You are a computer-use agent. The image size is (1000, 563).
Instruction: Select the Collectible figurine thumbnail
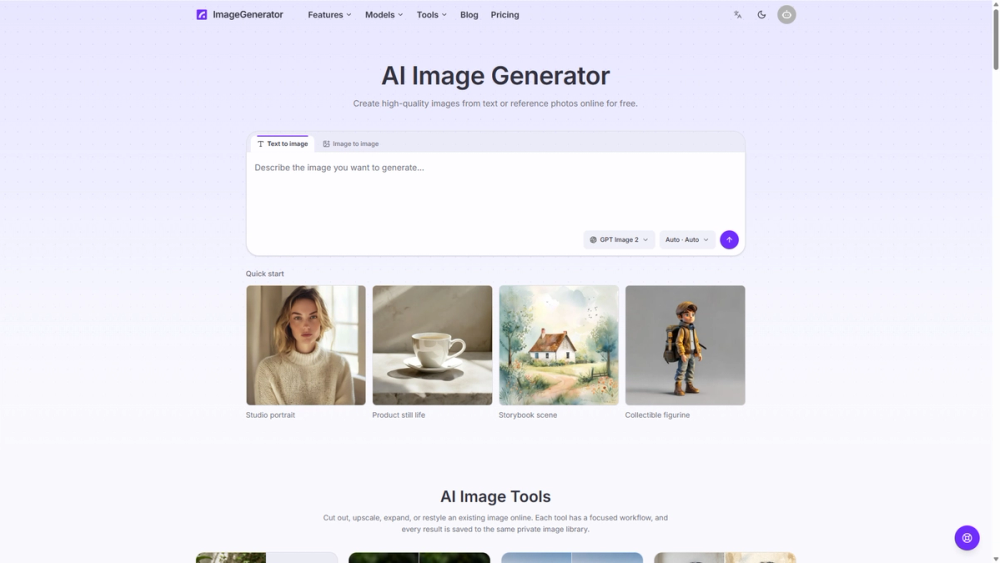[x=685, y=345]
